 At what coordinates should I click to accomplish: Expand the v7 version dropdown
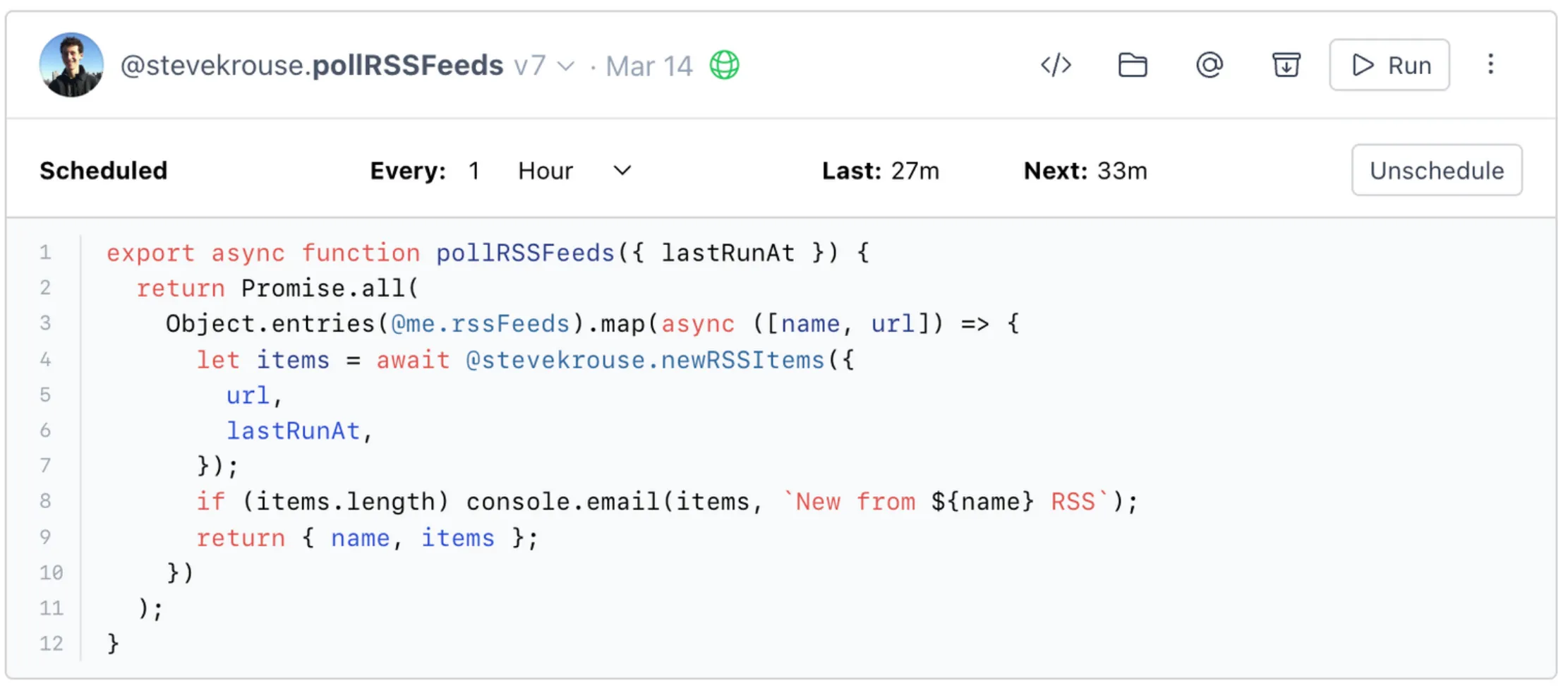click(544, 66)
